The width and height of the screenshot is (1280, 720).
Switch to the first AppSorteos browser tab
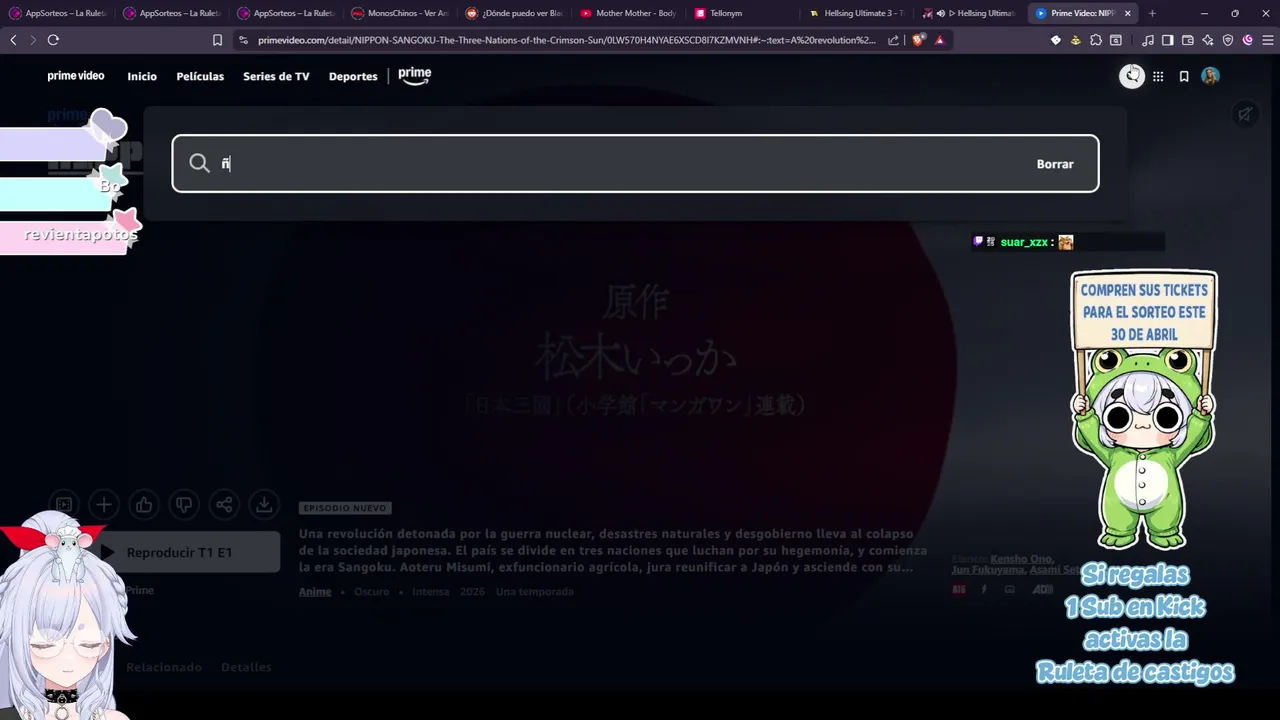58,13
